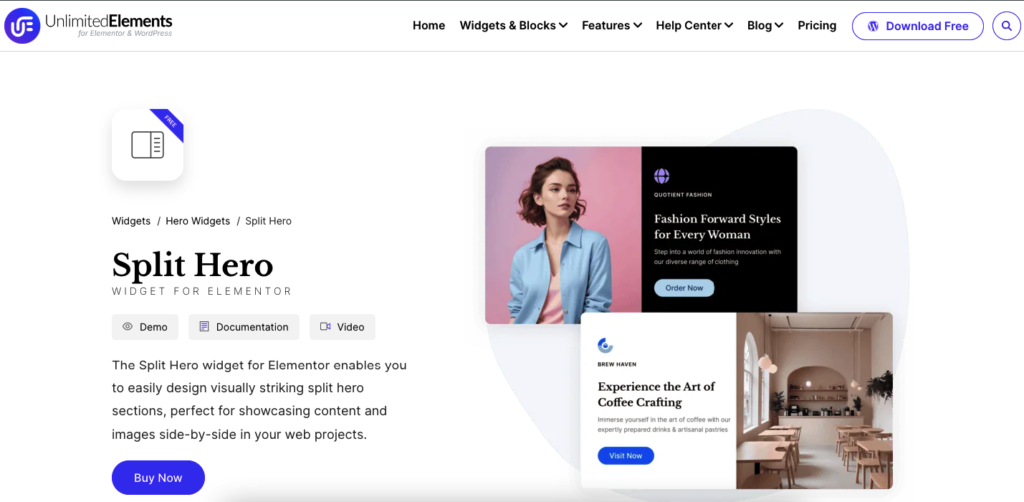Open the Help Center nav label

tap(689, 25)
